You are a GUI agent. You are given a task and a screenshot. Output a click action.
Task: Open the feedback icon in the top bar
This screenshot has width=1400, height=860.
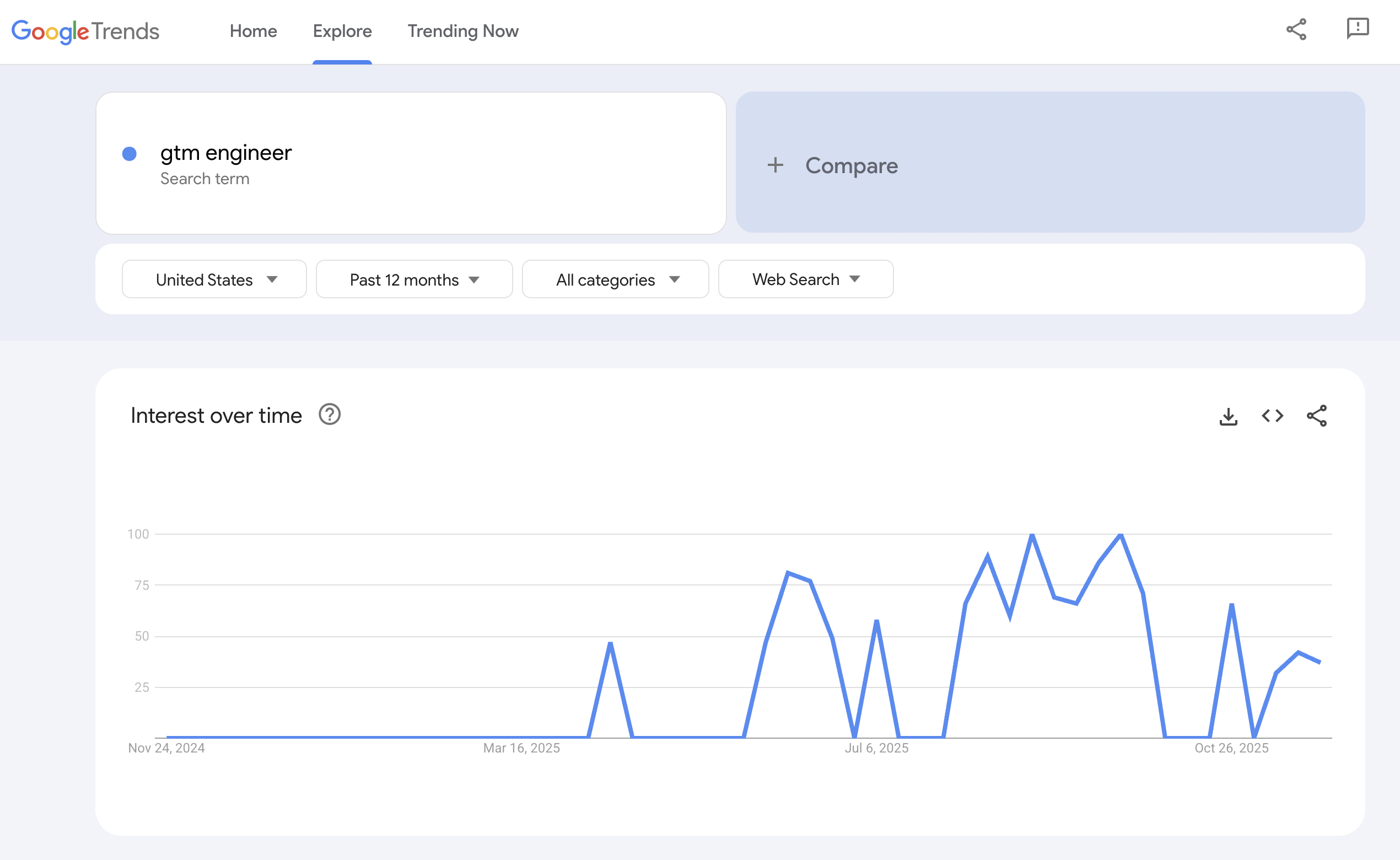tap(1359, 30)
